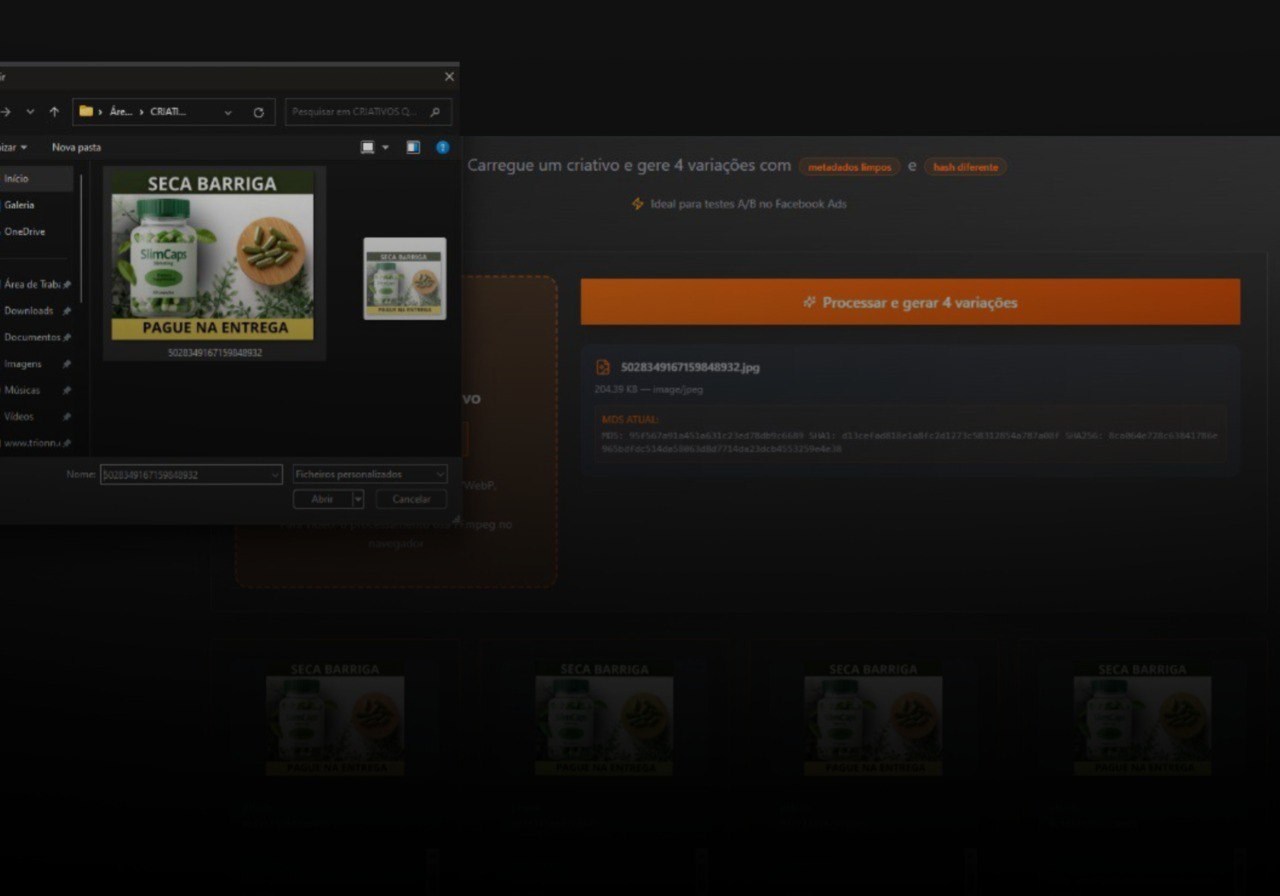Click the Cancelar button

tap(411, 499)
